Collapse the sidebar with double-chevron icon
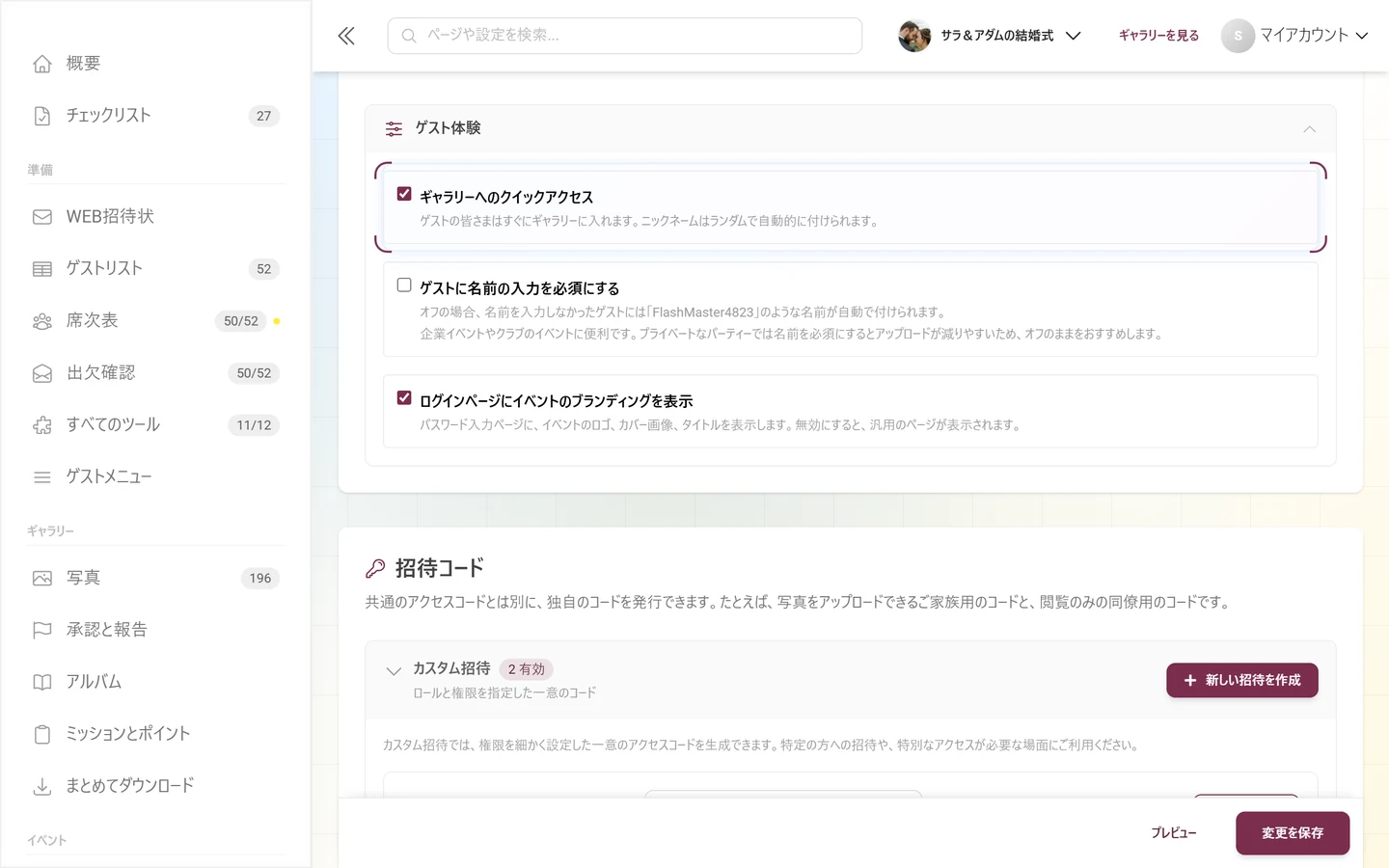The width and height of the screenshot is (1389, 868). [x=346, y=36]
